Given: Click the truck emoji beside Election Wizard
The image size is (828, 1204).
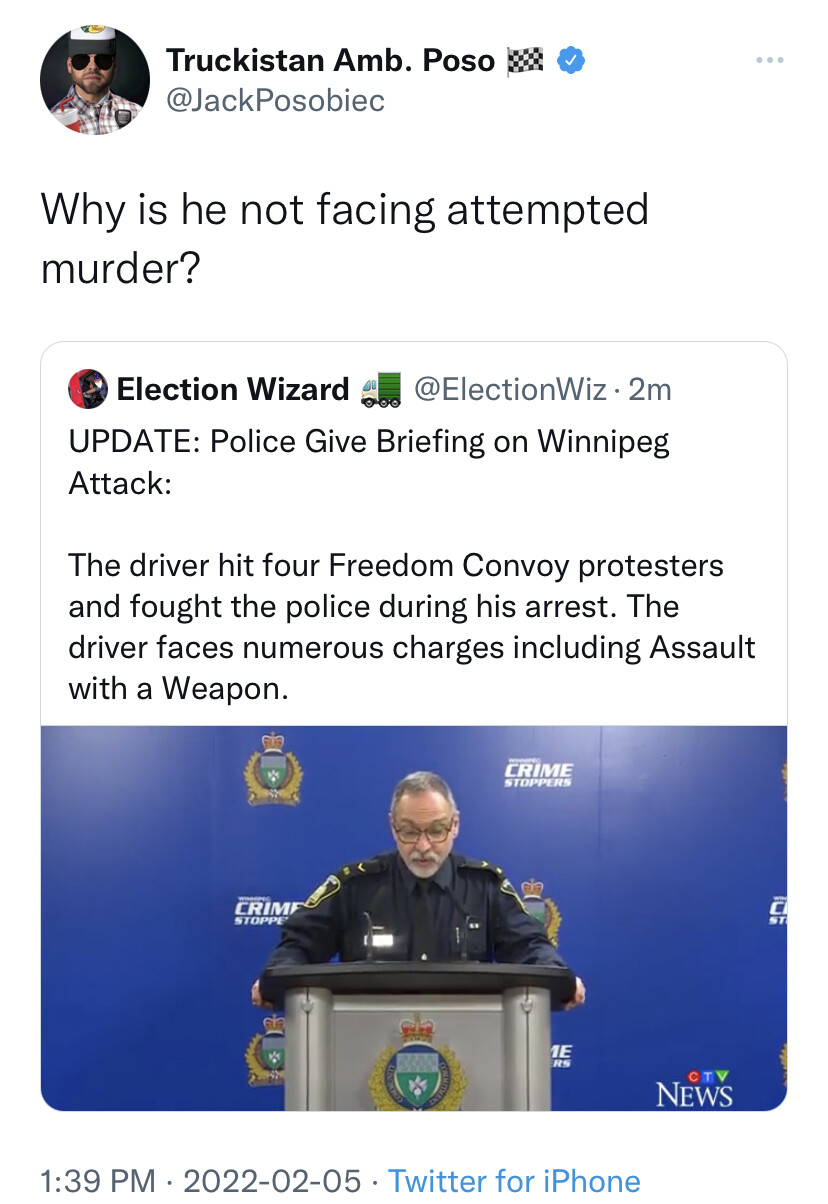Looking at the screenshot, I should 381,388.
